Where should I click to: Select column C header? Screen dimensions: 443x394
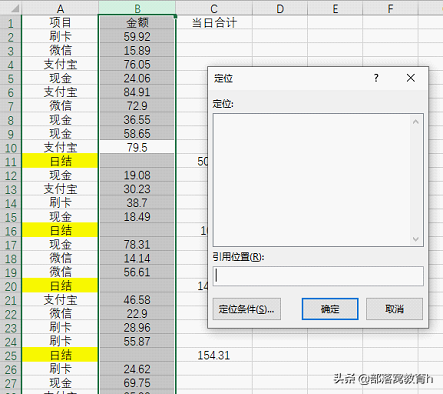[214, 8]
